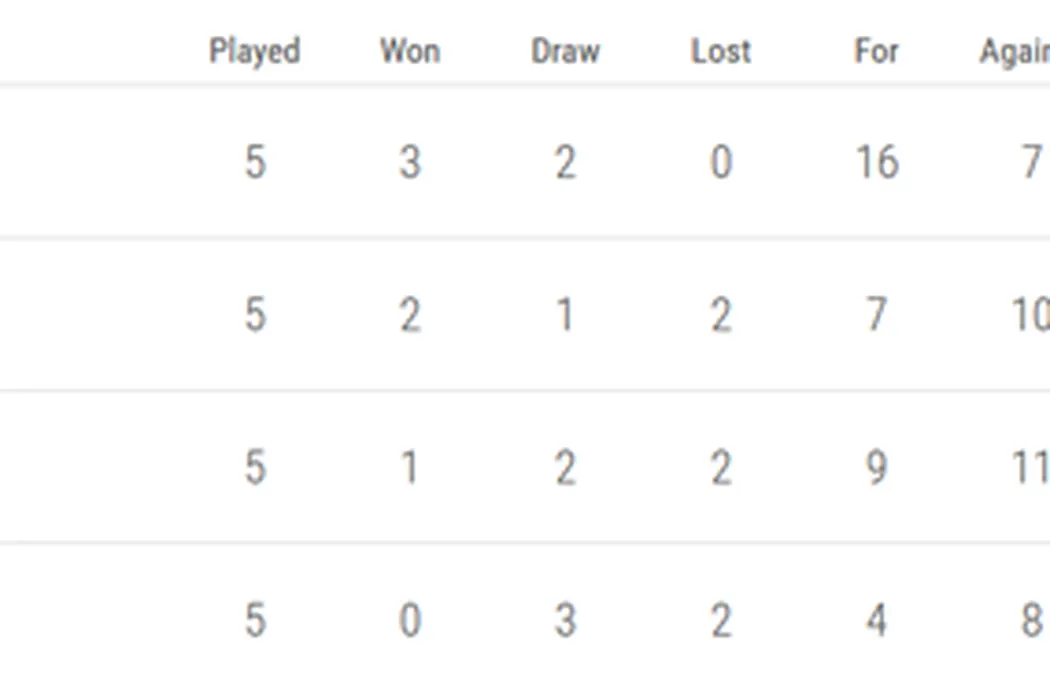
Task: Select second row's Draw value of 1
Action: (x=565, y=315)
